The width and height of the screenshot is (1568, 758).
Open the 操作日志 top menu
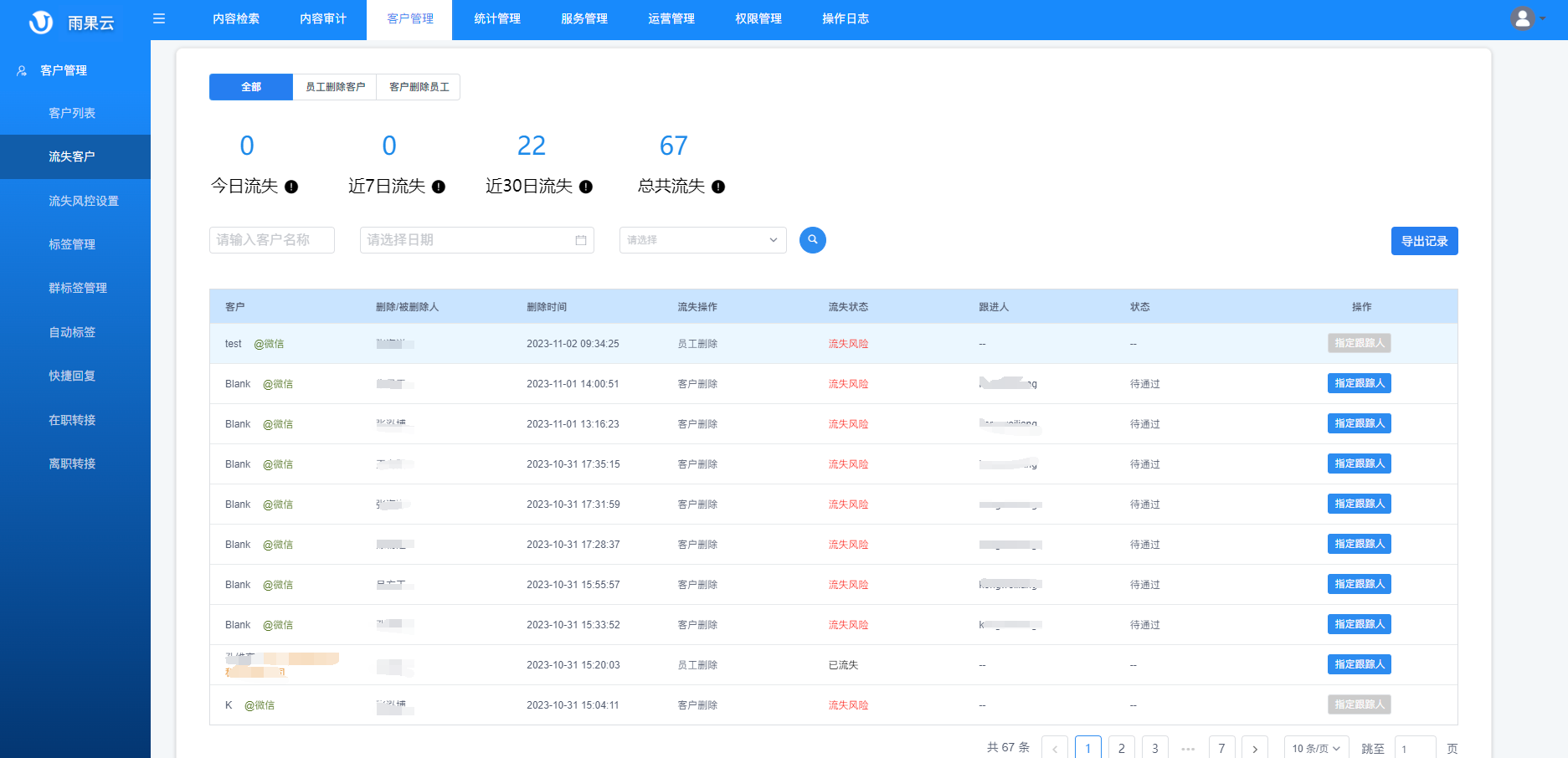[846, 18]
